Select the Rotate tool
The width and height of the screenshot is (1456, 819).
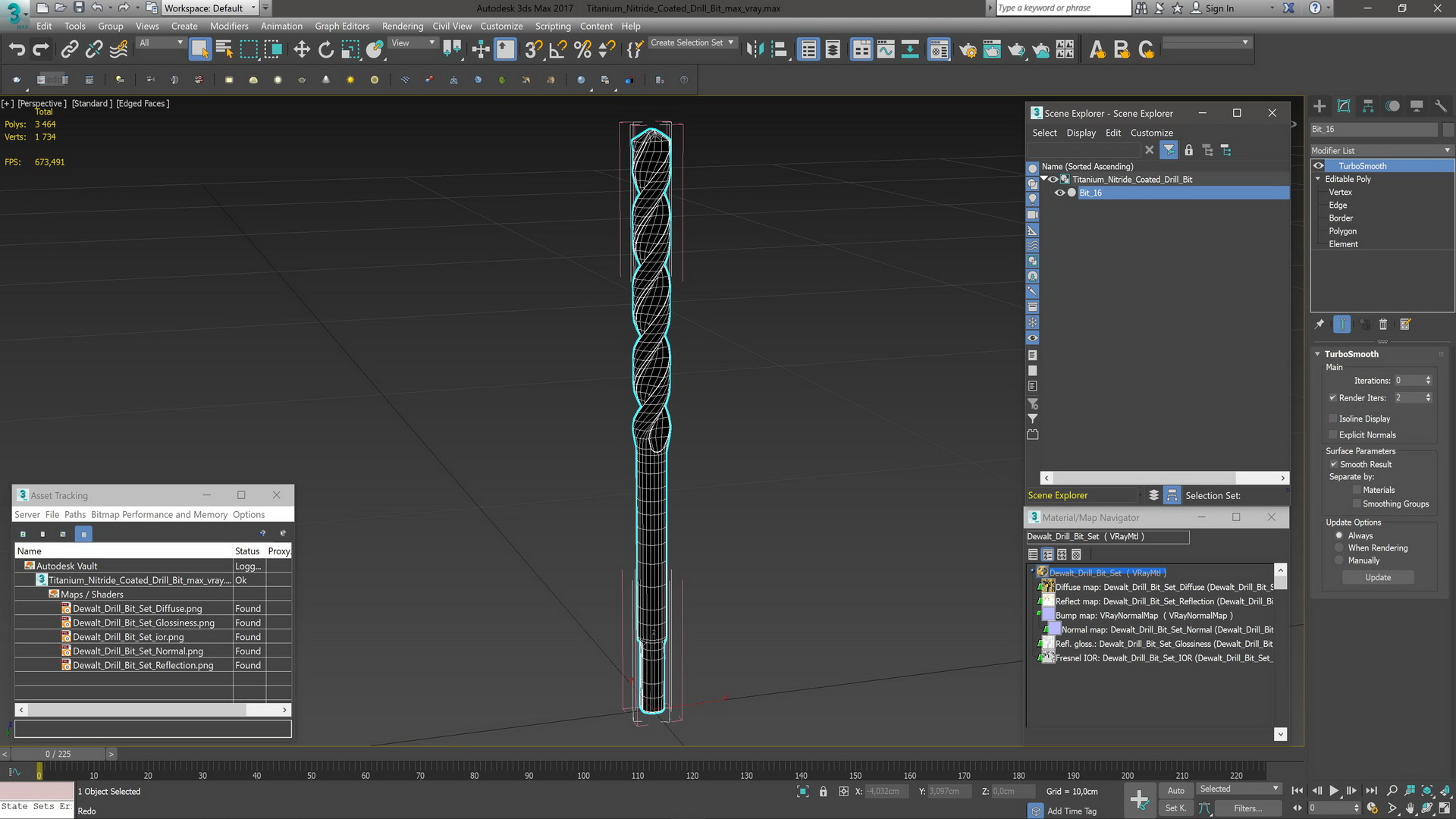click(326, 50)
